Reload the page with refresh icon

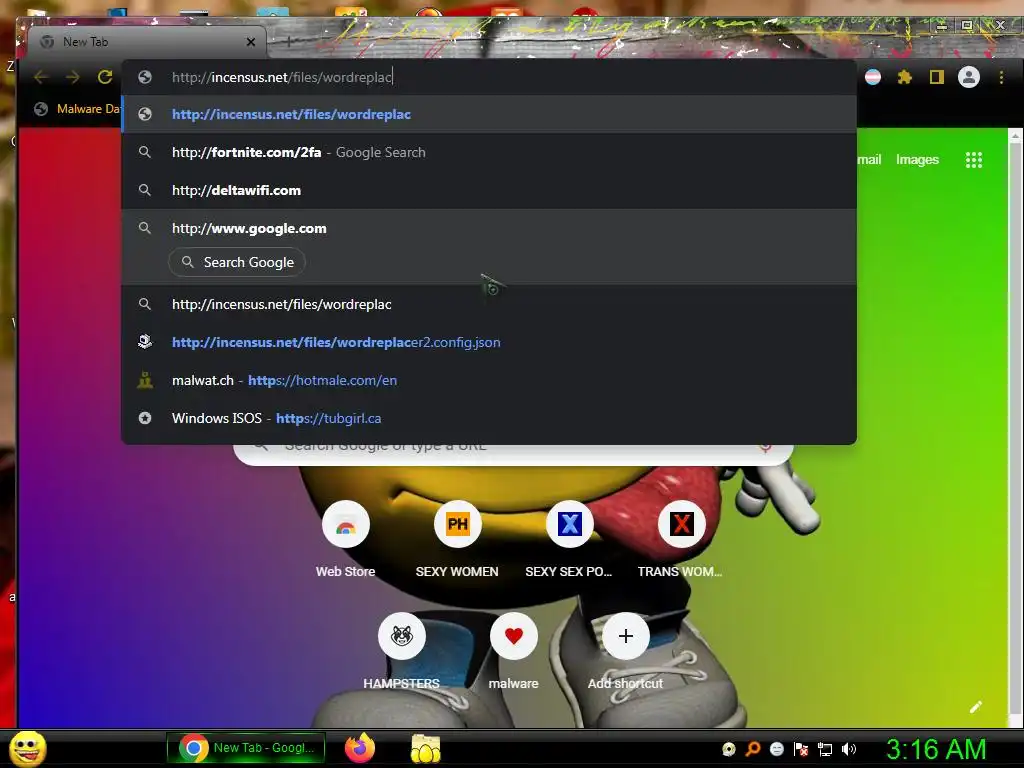point(105,77)
